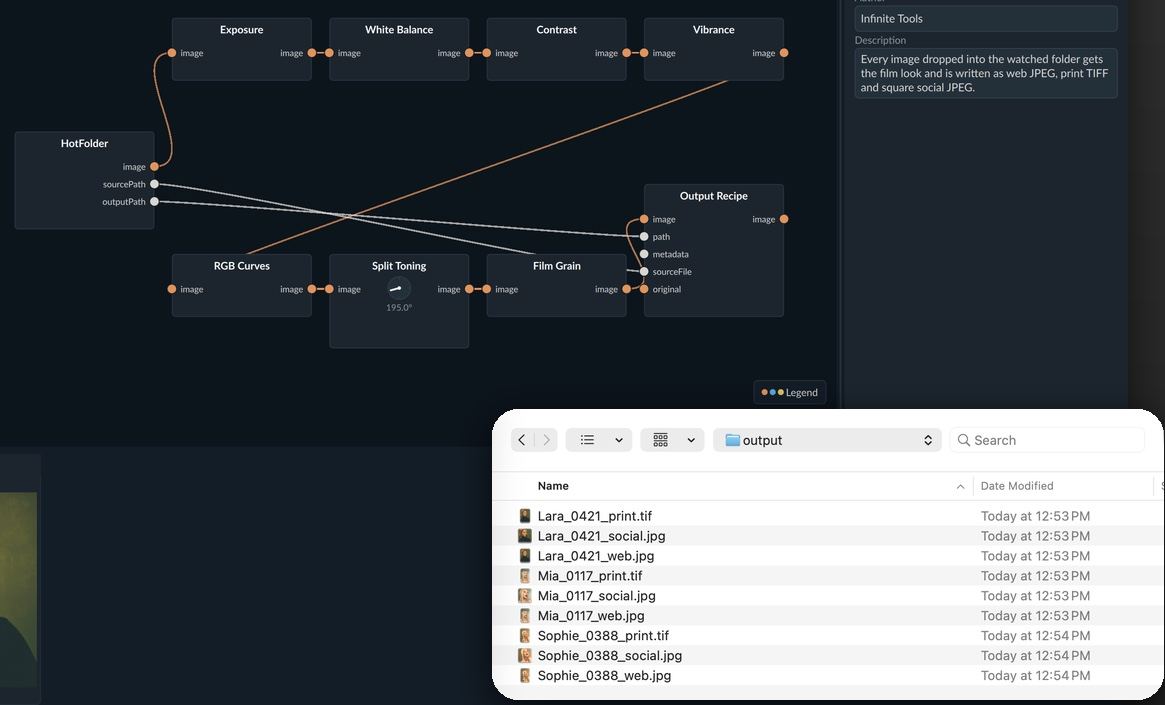Screen dimensions: 1165x705
Task: Click the Output Recipe image output port
Action: [784, 219]
